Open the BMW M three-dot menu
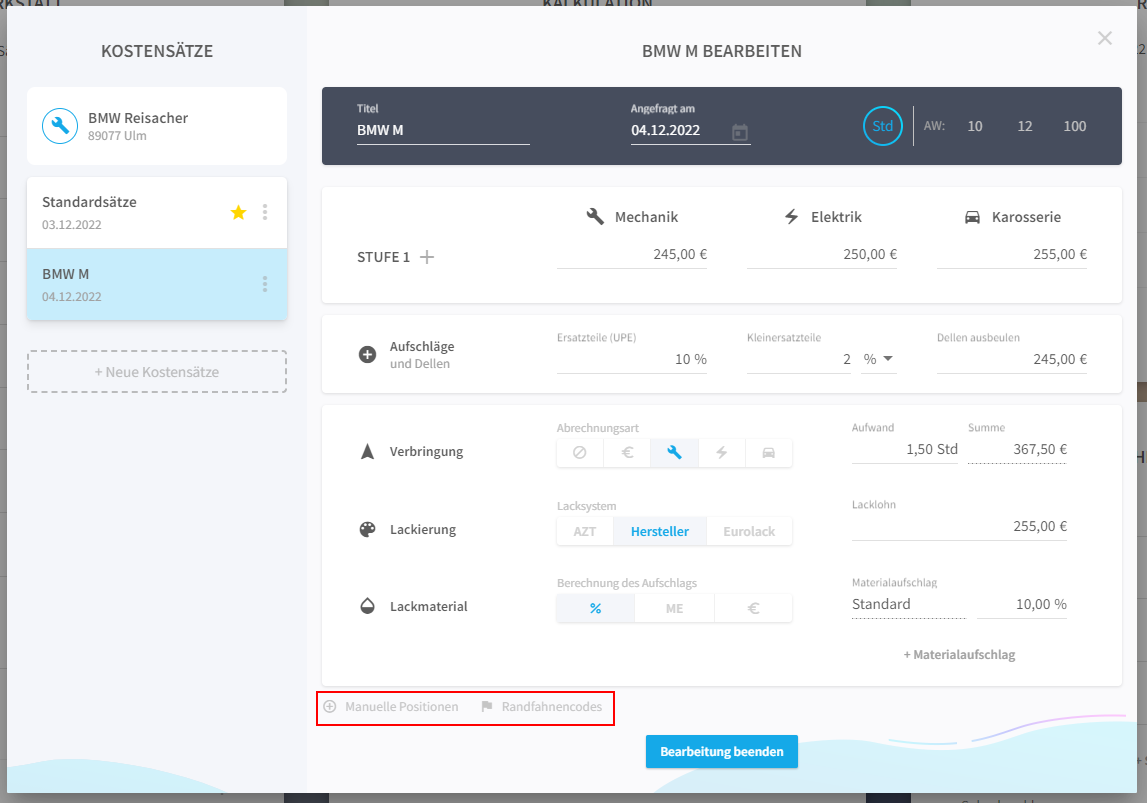1147x803 pixels. (x=265, y=284)
